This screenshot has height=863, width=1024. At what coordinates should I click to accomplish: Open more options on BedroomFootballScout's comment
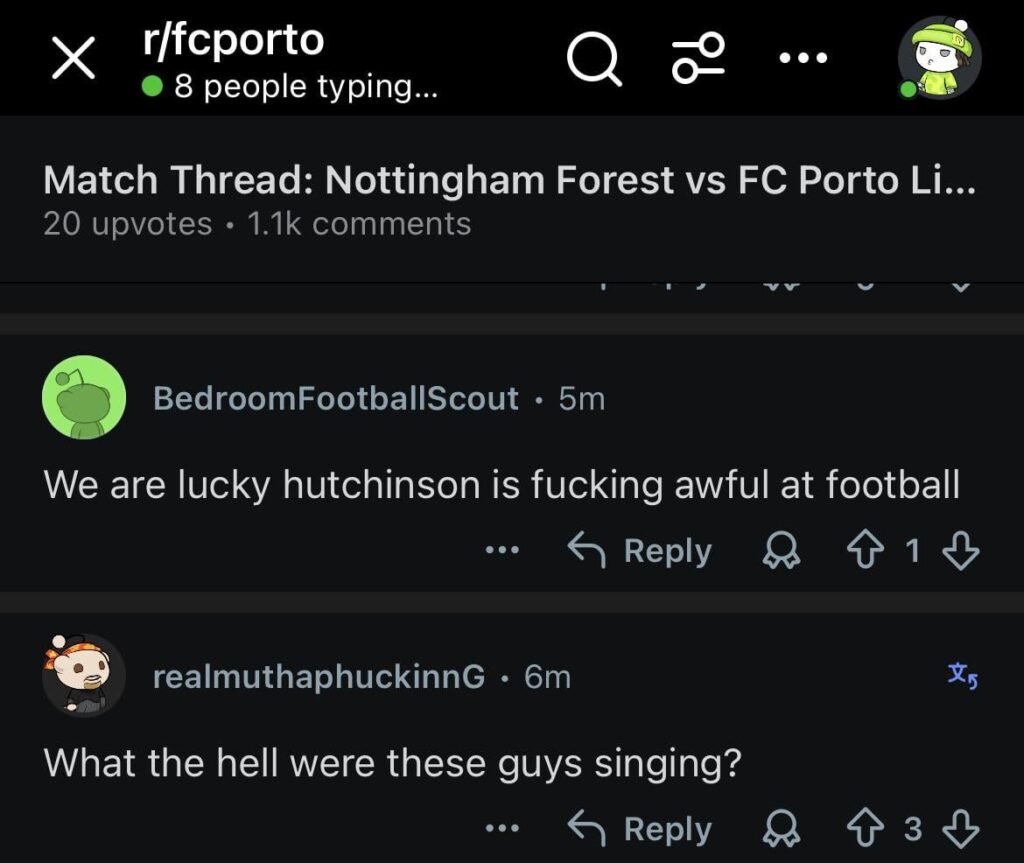pyautogui.click(x=501, y=549)
